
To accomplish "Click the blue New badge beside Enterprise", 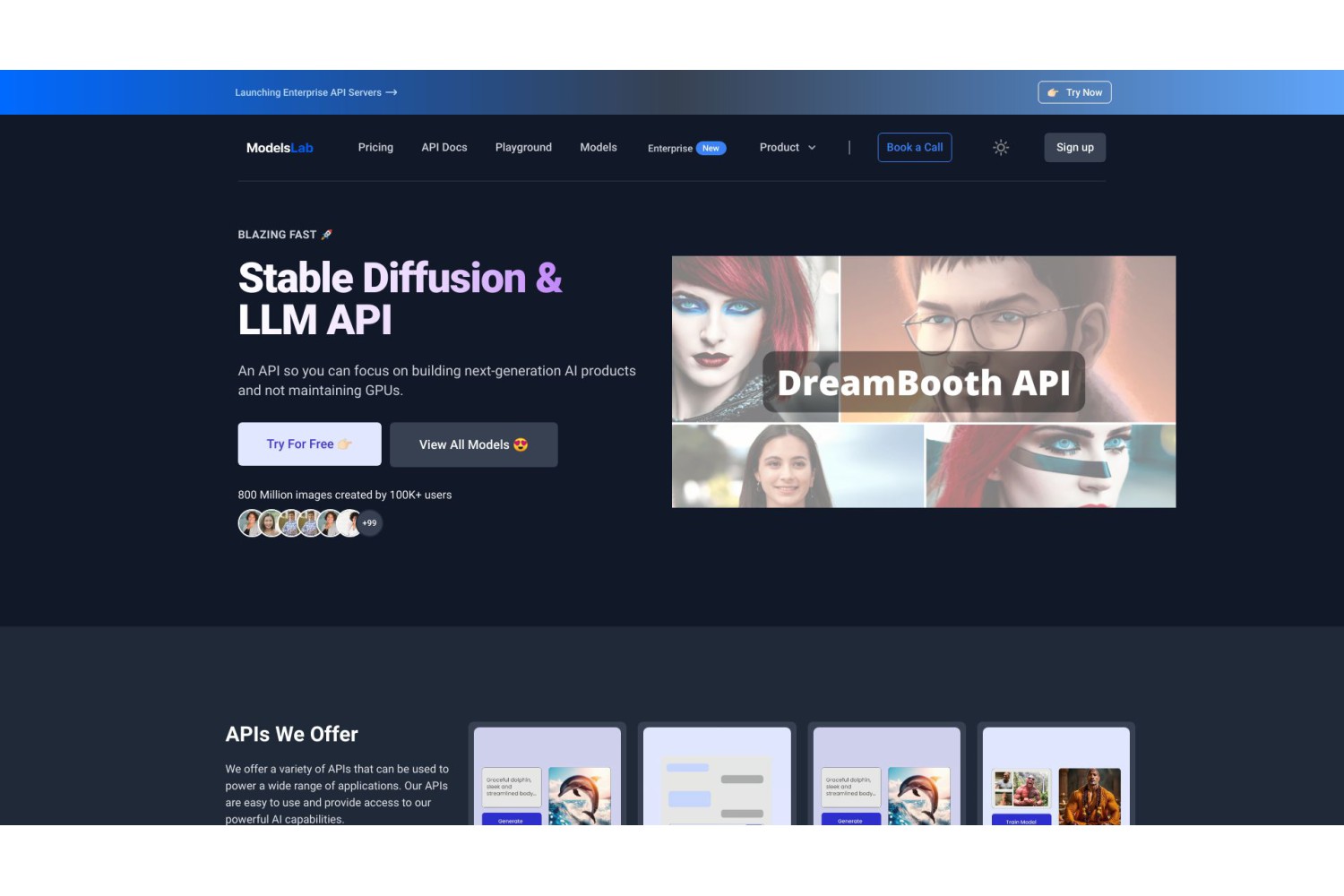I will coord(711,149).
